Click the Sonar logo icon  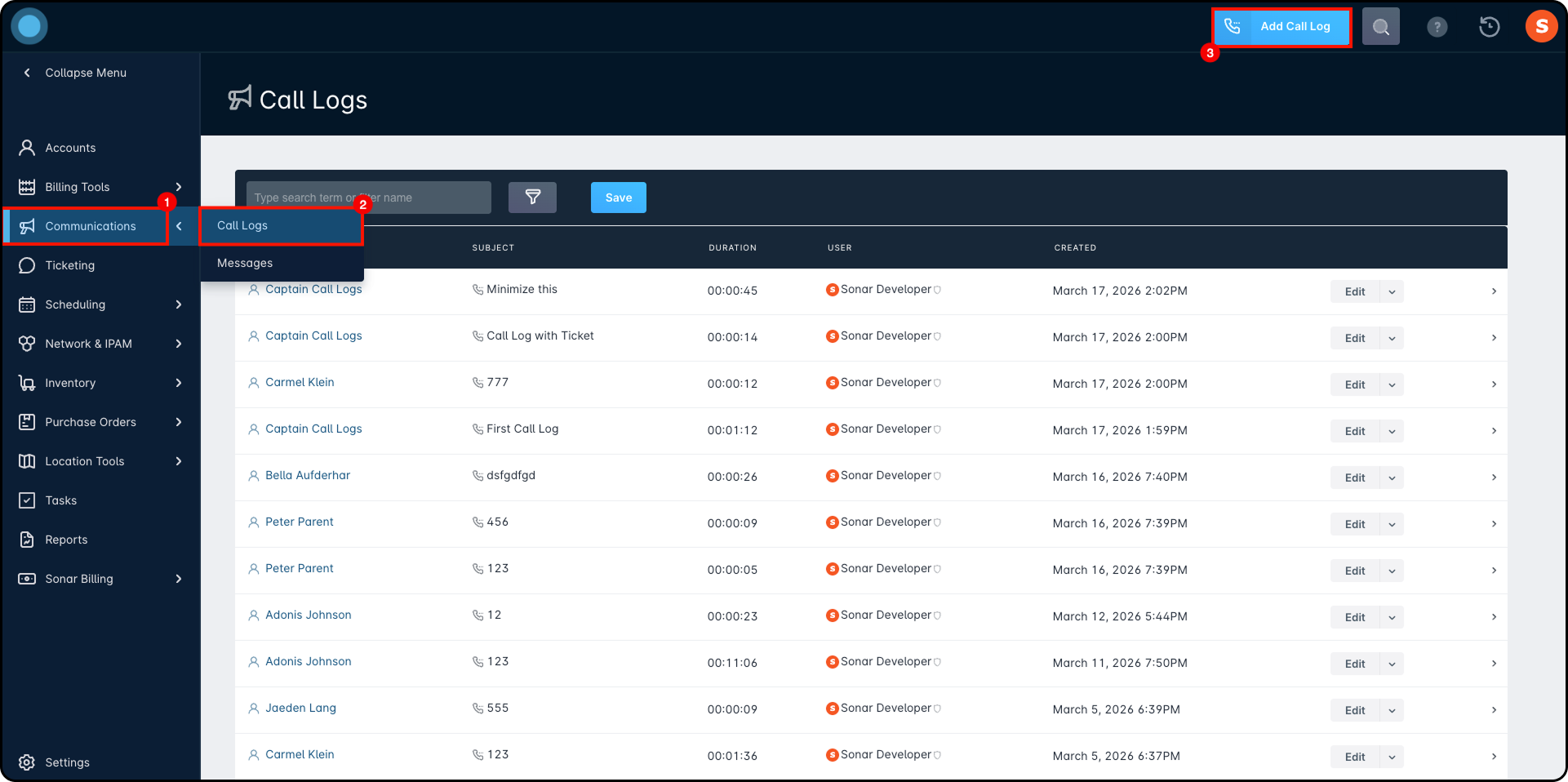29,26
